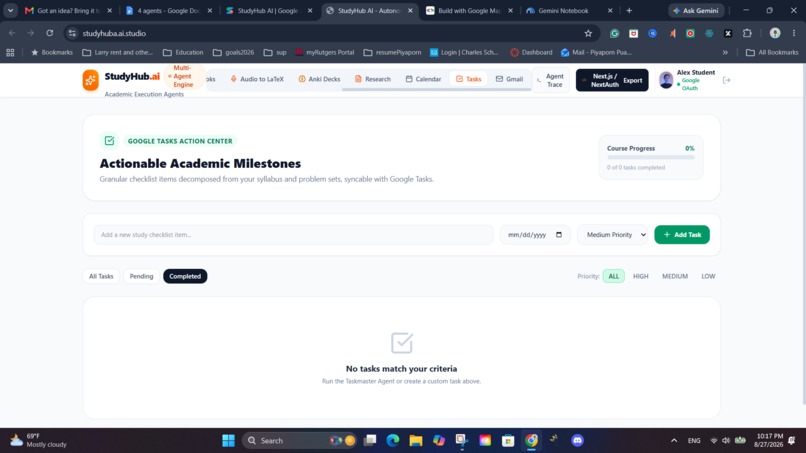Switch to the Calendar tab
806x453 pixels.
[423, 79]
